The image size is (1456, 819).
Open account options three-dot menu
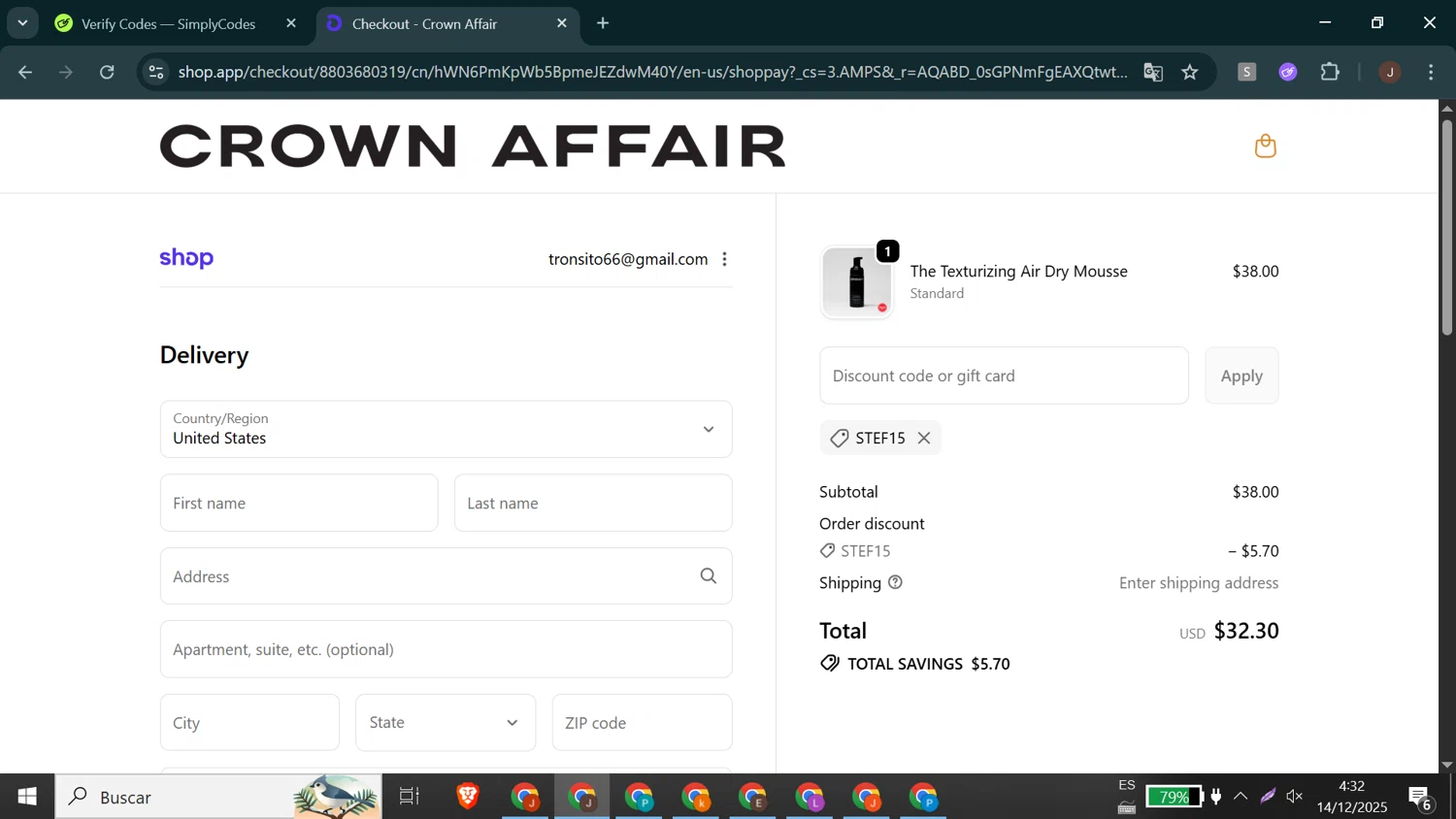(724, 259)
